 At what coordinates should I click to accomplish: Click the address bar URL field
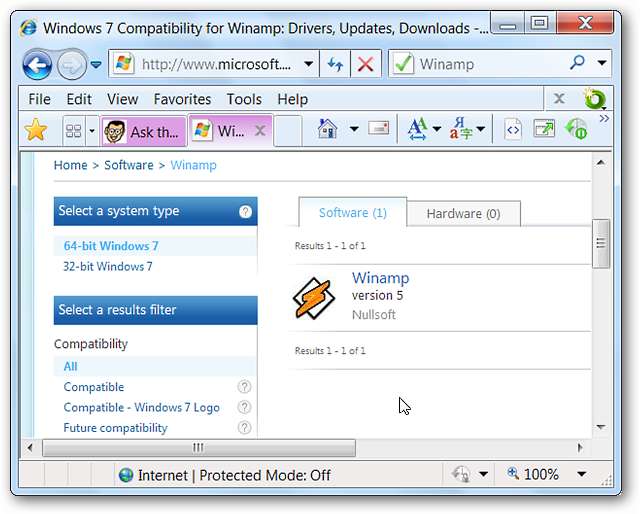click(216, 64)
